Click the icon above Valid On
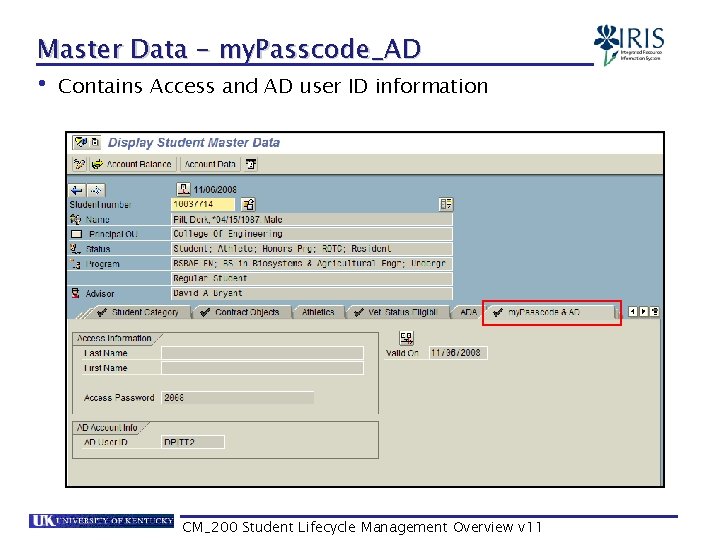Viewport: 720px width, 540px height. coord(406,338)
